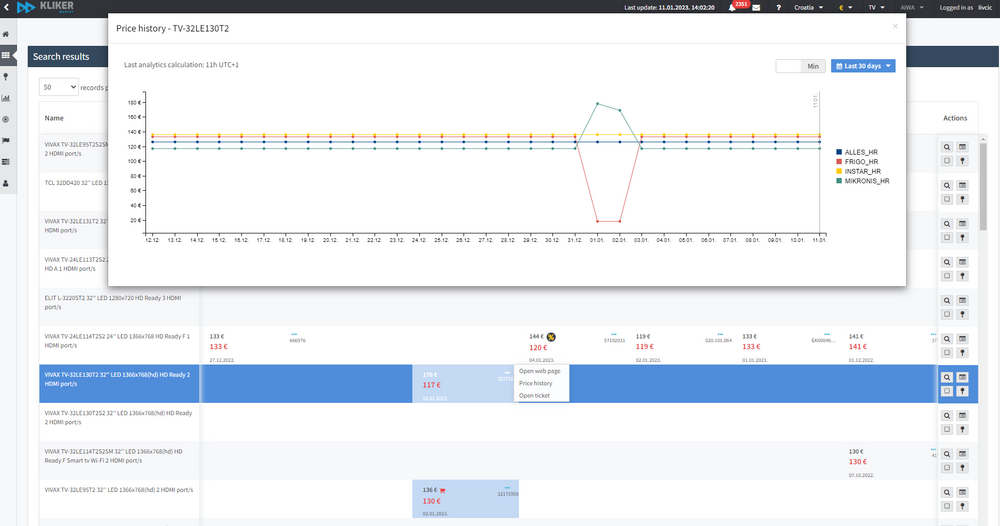This screenshot has height=526, width=1000.
Task: Toggle FRIGO_HR series in chart legend
Action: tap(857, 162)
